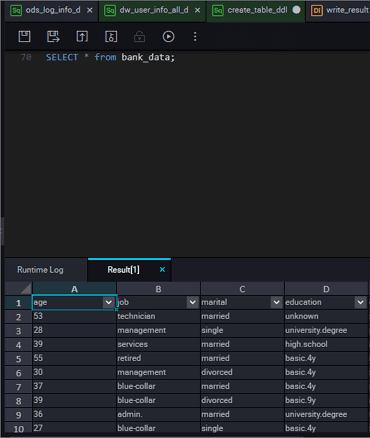
Task: Select cell with age 28
Action: click(x=74, y=330)
